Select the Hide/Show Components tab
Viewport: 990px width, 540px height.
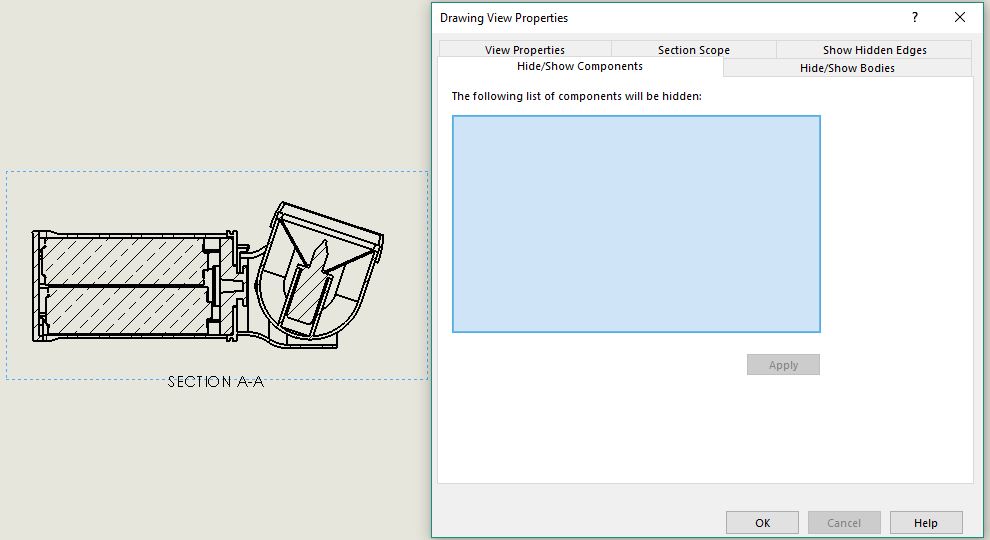579,67
